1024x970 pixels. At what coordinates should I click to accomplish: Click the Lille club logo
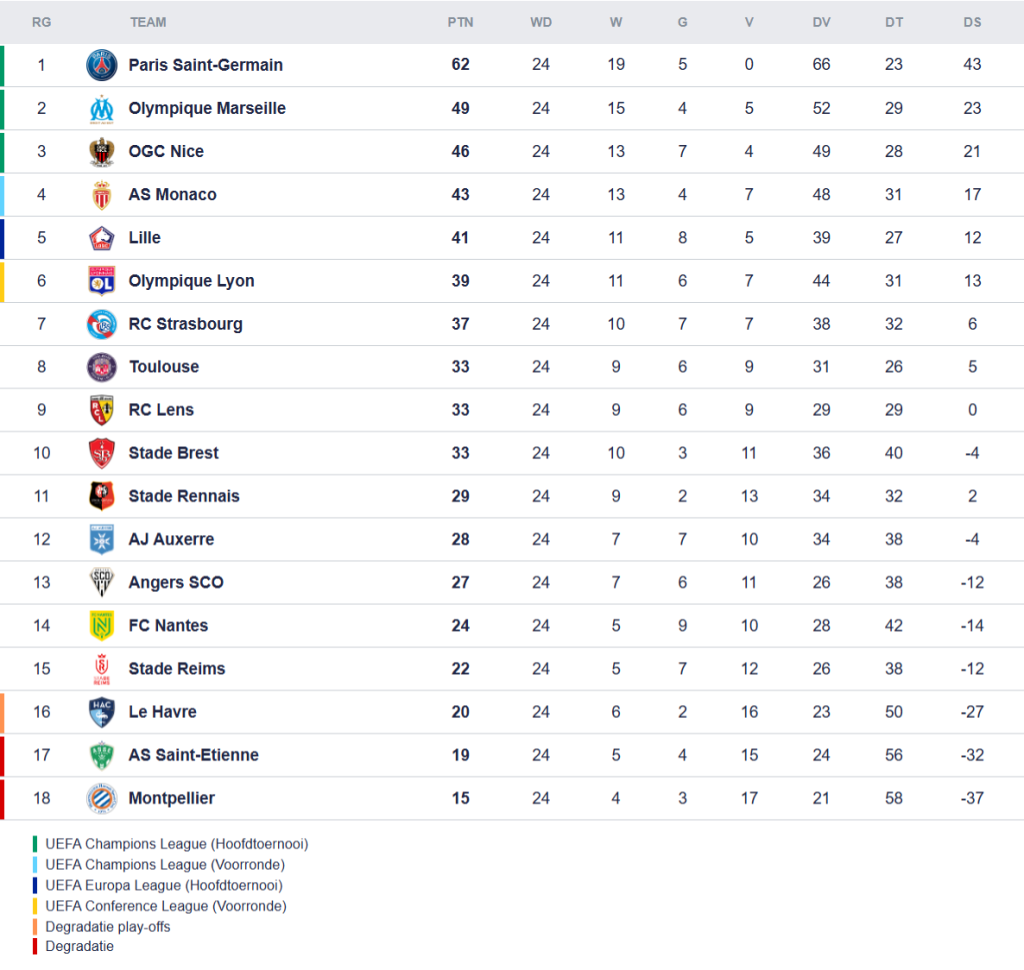point(101,238)
